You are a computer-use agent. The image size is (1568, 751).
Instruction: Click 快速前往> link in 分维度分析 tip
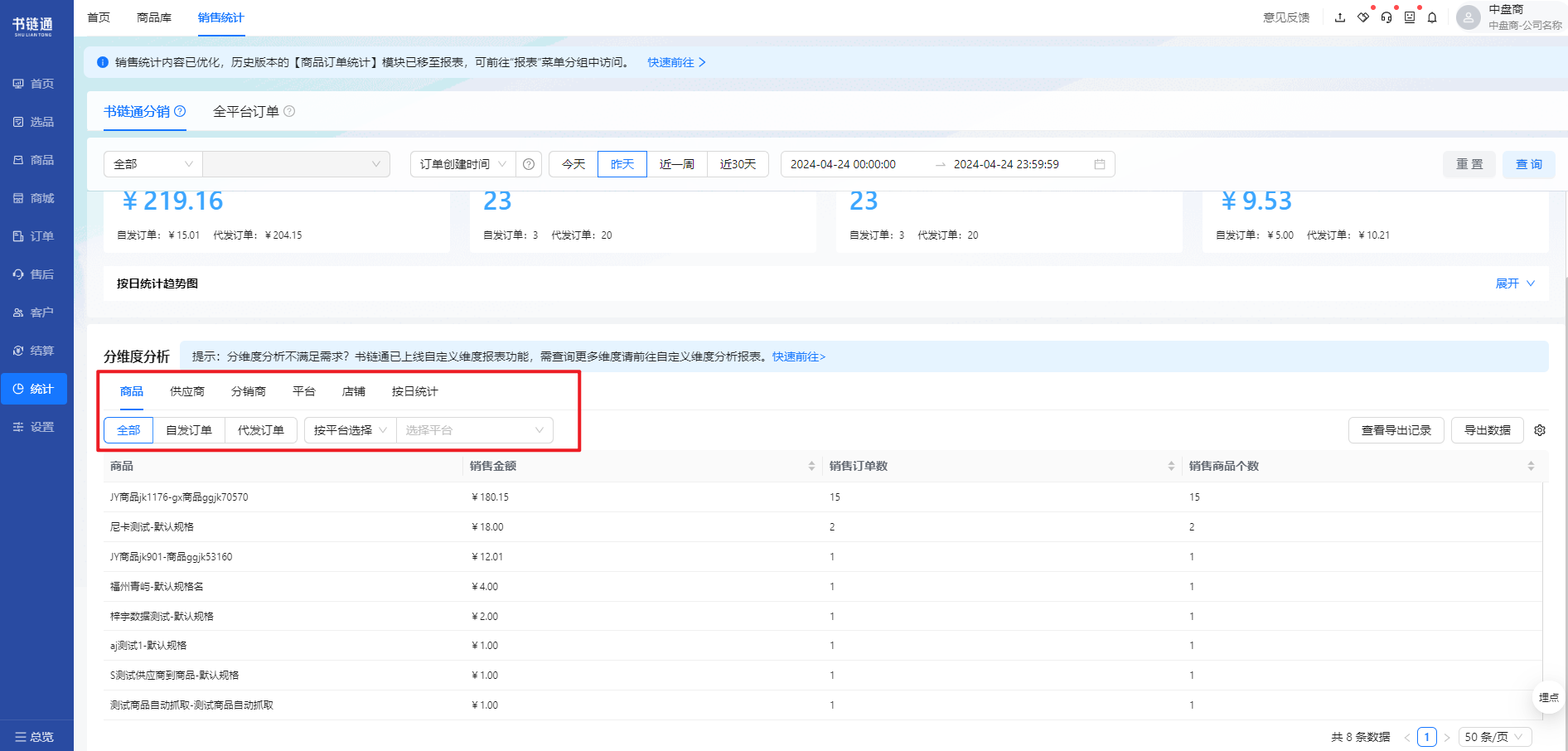coord(799,356)
